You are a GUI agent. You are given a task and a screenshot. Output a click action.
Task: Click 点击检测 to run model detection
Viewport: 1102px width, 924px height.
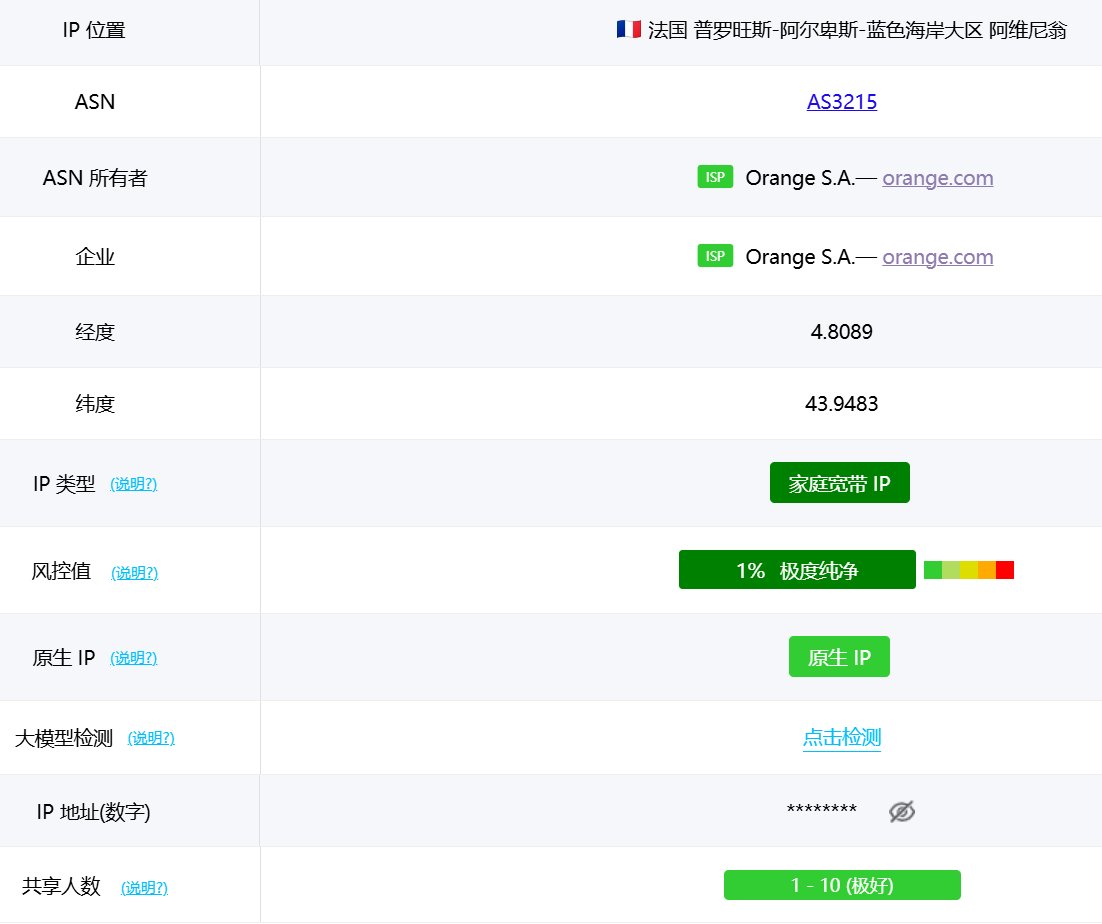coord(841,737)
